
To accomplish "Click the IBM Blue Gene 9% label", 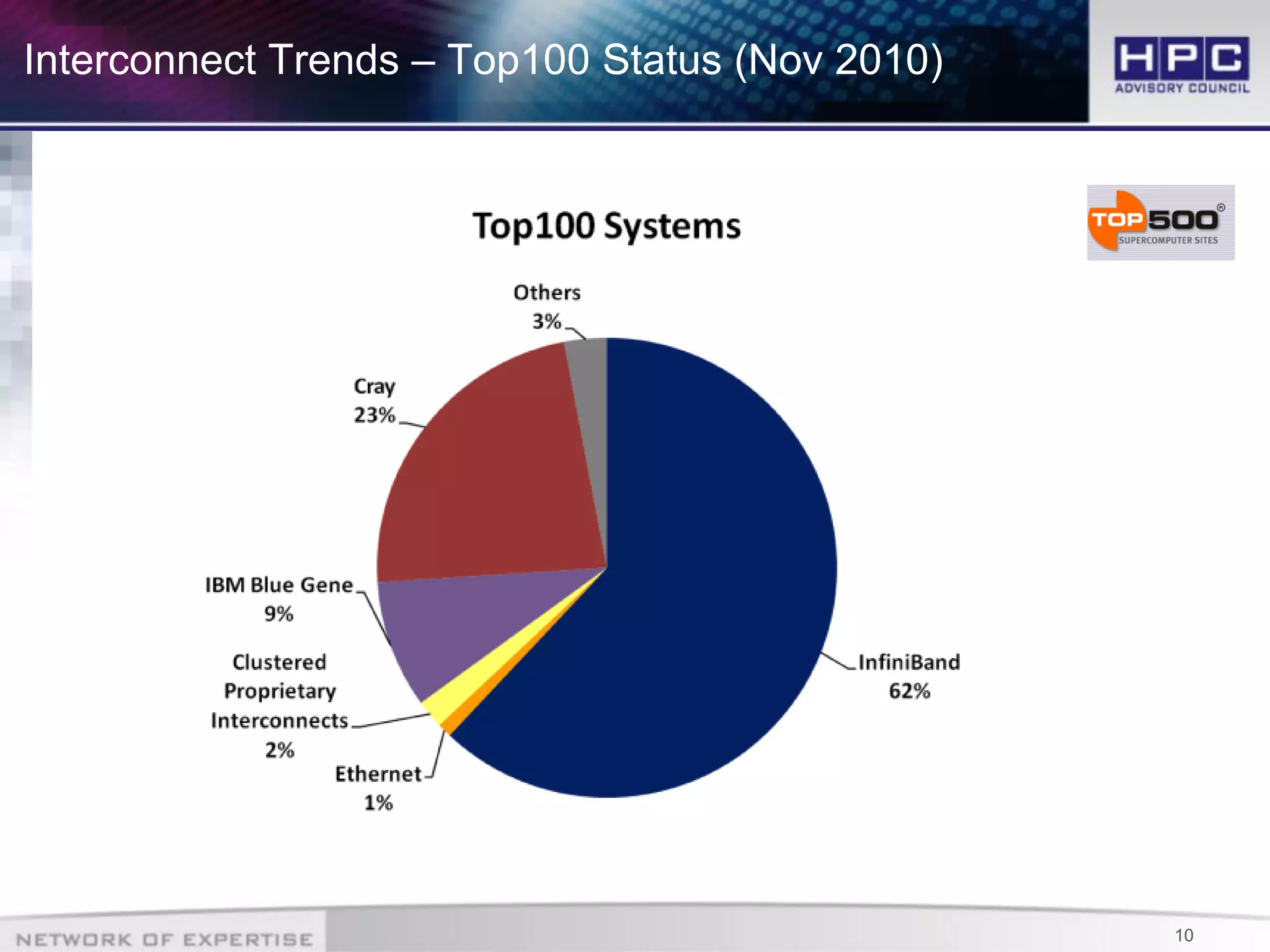I will (279, 599).
